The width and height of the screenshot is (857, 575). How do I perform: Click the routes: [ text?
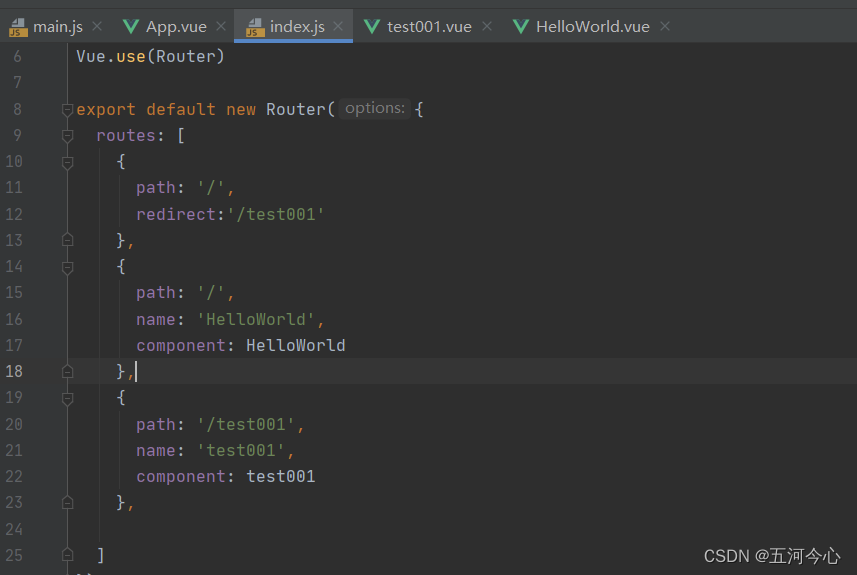pyautogui.click(x=140, y=136)
